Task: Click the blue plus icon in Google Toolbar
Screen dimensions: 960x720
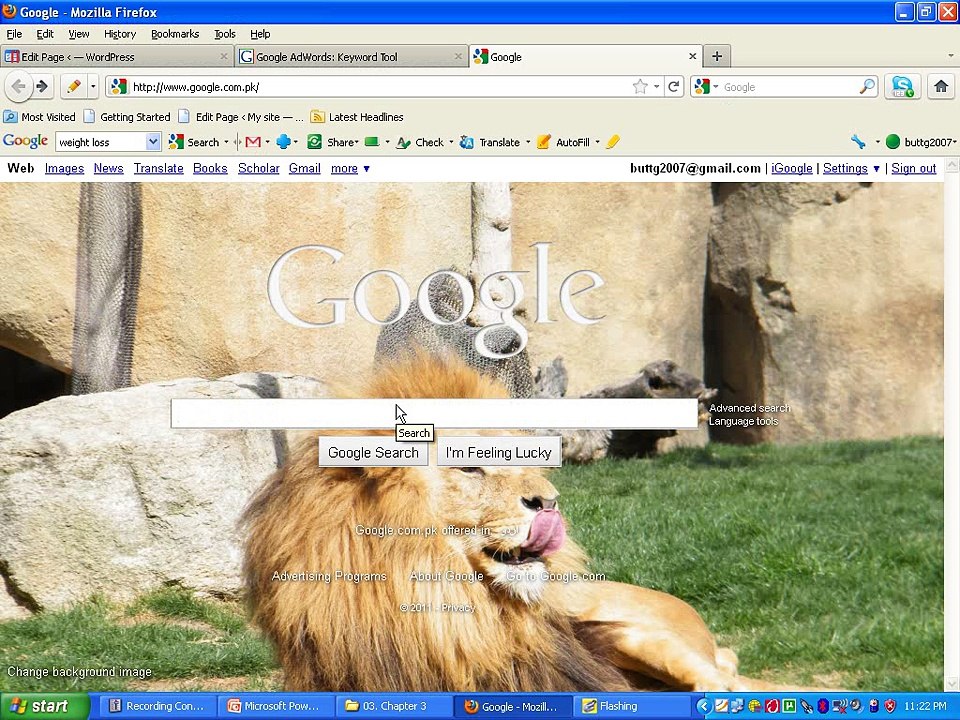Action: pyautogui.click(x=283, y=142)
